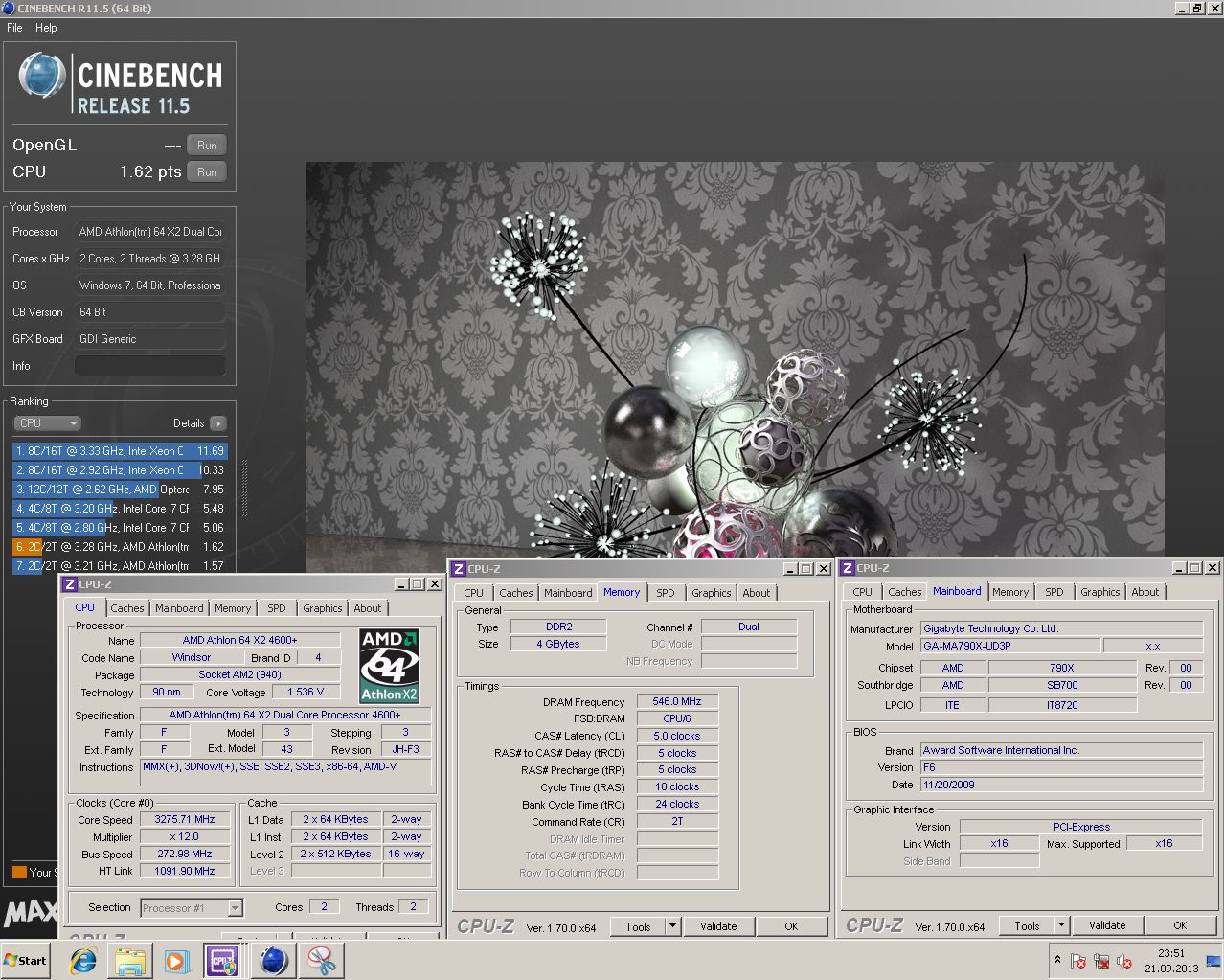This screenshot has height=980, width=1224.
Task: Switch to CPU-Z via its taskbar icon
Action: [224, 961]
